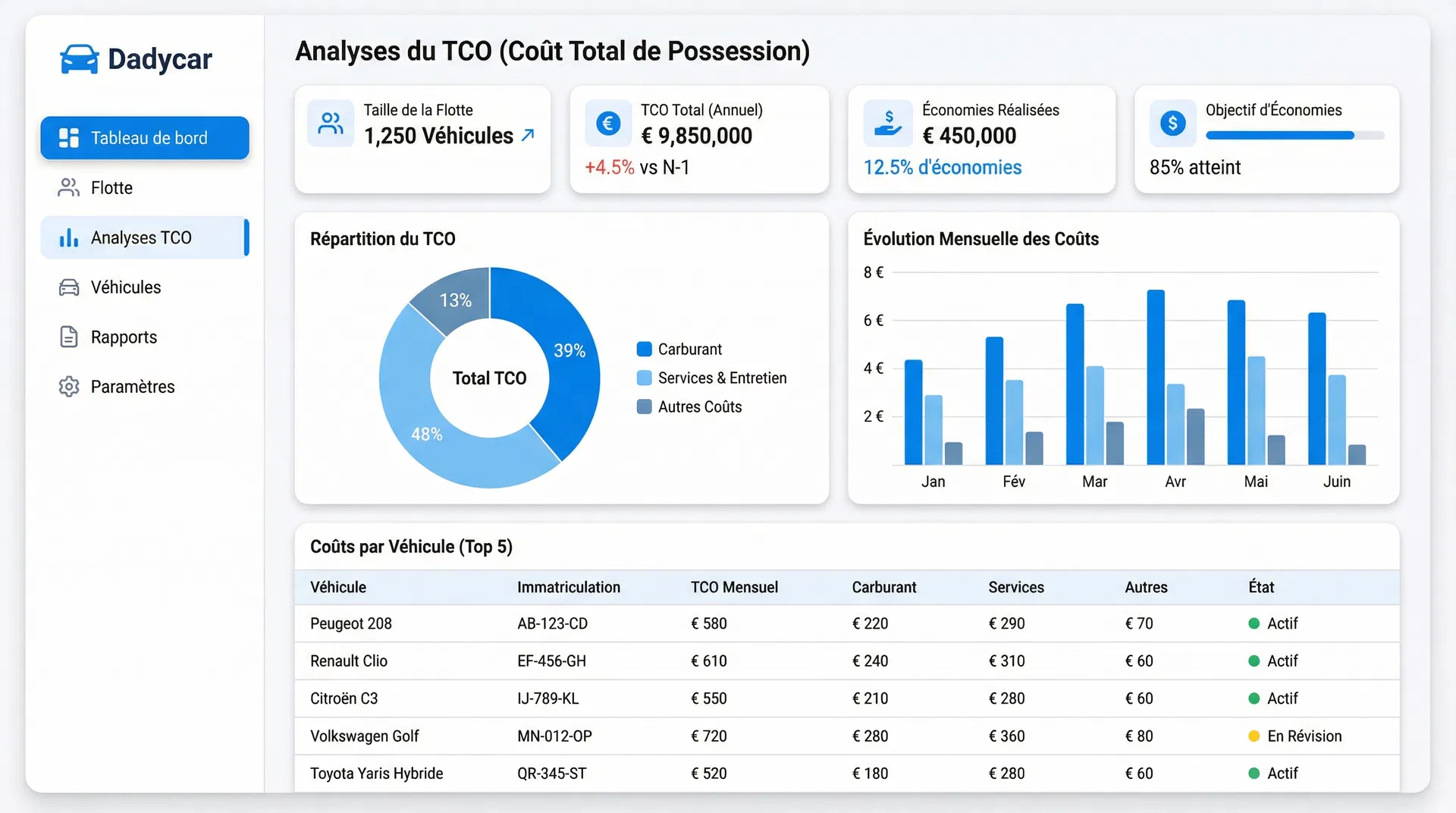Click the Analyses TCO bar-chart icon

(69, 237)
